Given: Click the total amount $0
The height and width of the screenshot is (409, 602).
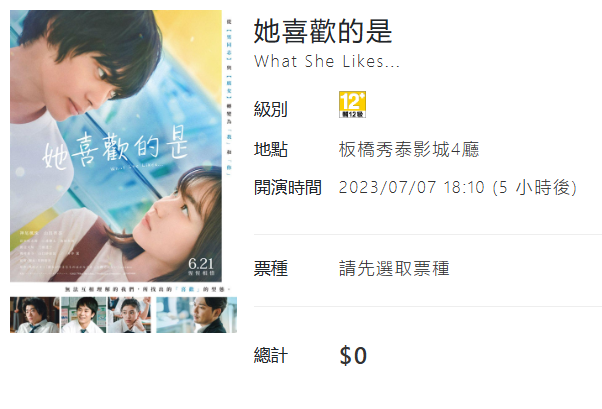Looking at the screenshot, I should coord(353,356).
